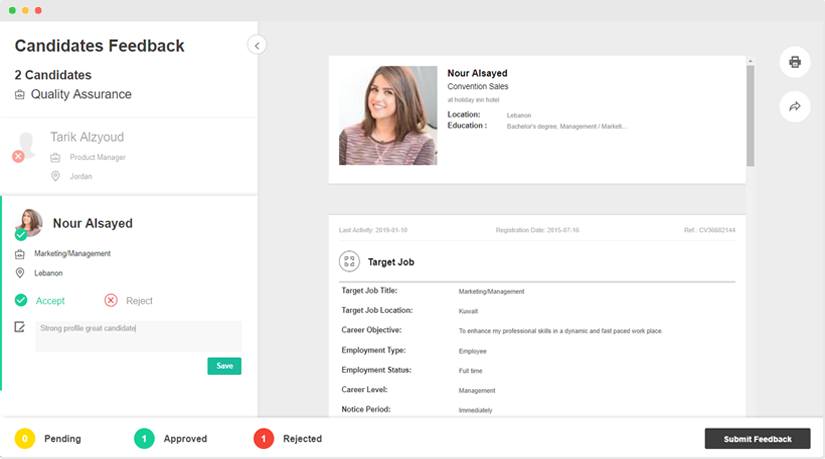Submit Feedback with the dark button

(x=757, y=438)
